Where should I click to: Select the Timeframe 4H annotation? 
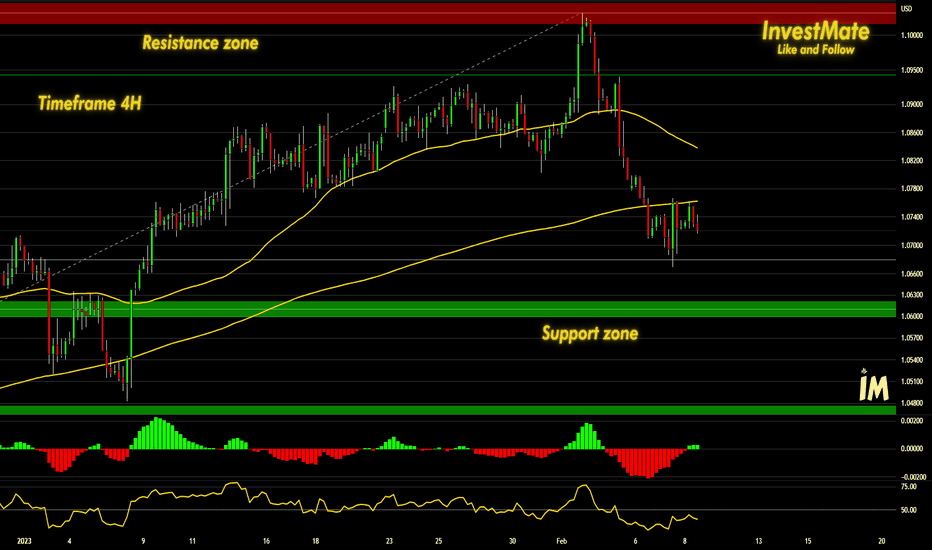[x=90, y=103]
